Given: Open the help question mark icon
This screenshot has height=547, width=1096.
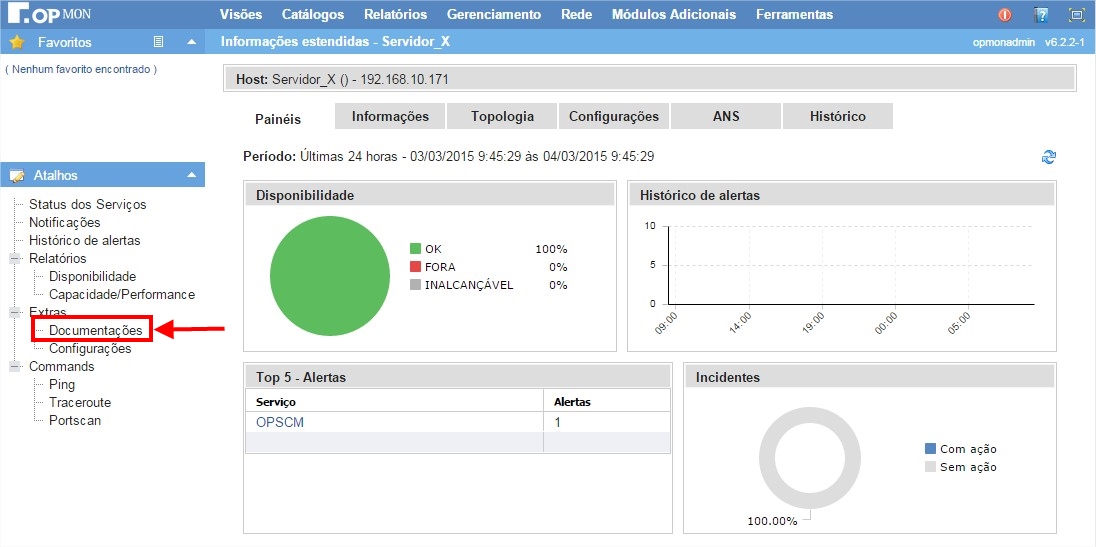Looking at the screenshot, I should pos(1041,15).
